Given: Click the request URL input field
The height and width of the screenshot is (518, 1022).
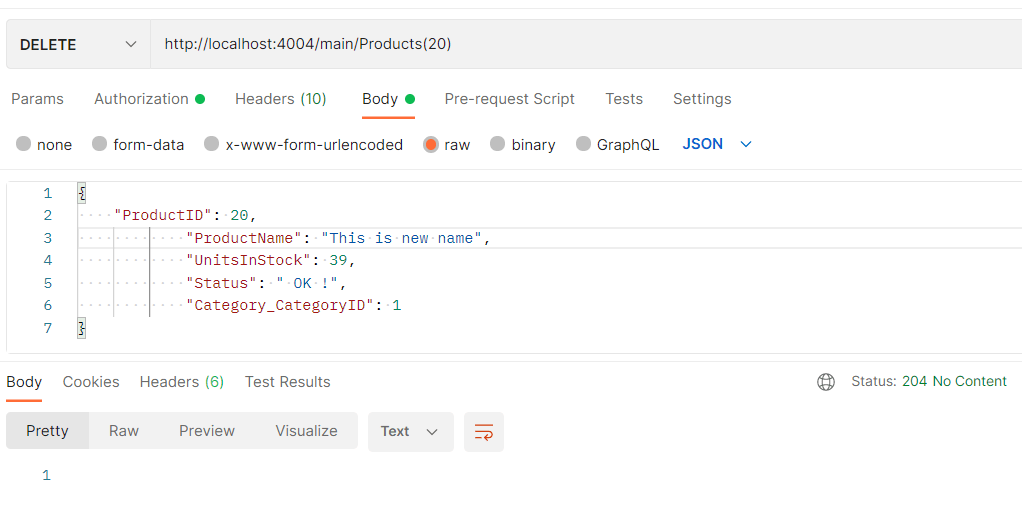Looking at the screenshot, I should (x=580, y=44).
